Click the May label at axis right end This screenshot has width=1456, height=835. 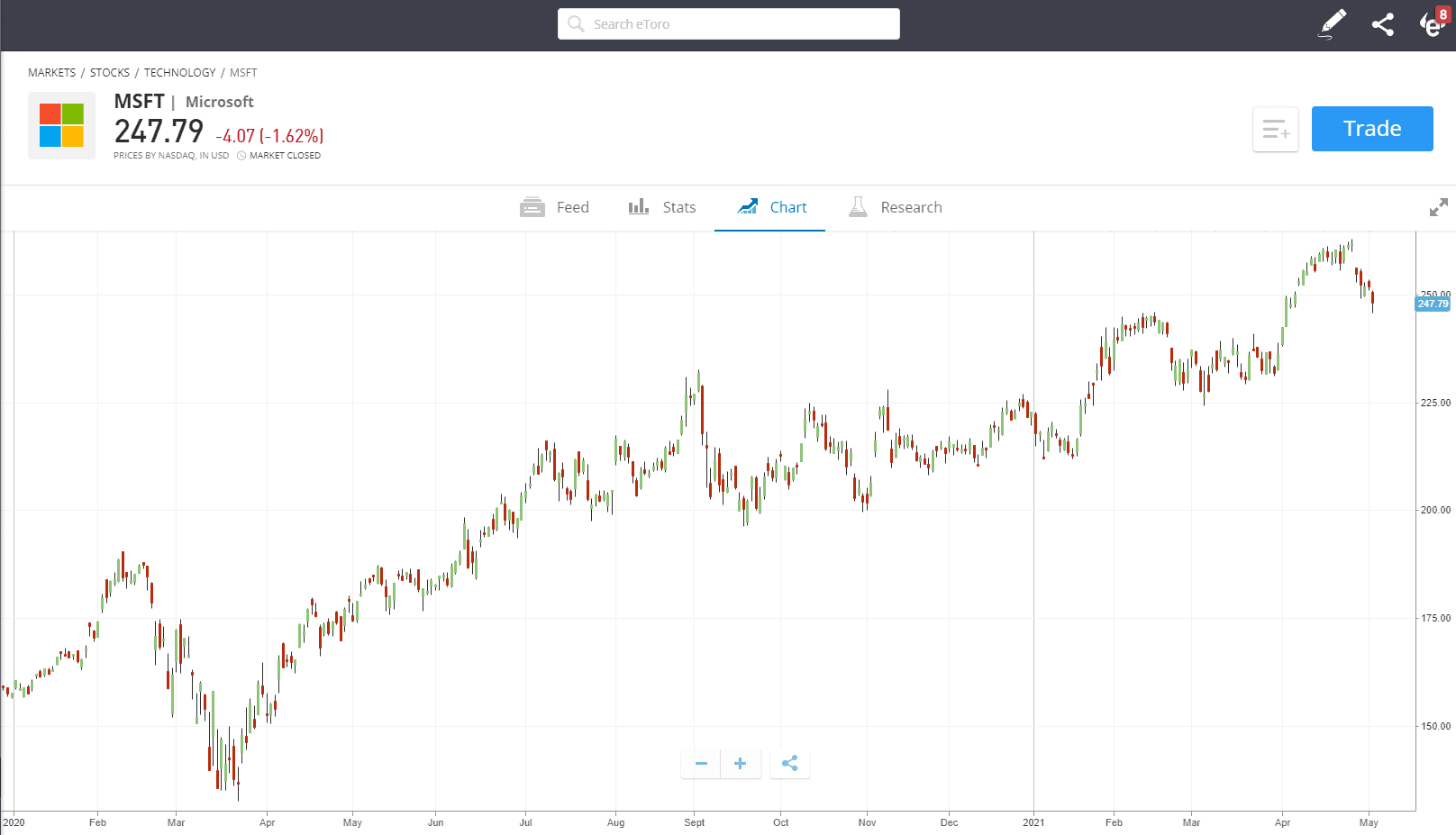click(1369, 822)
